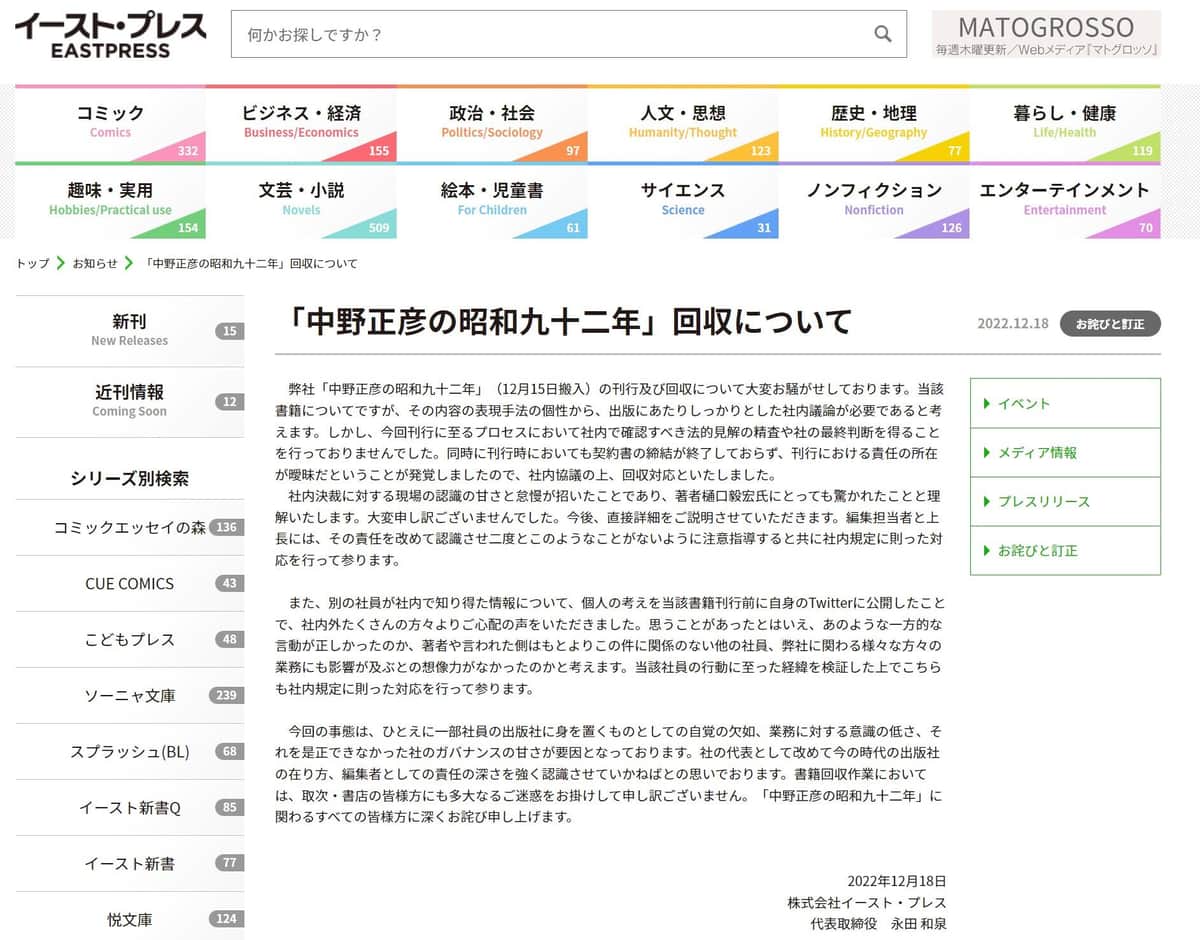Open the 文芸・小説 Novels category
Screen dimensions: 1200x940
point(301,200)
